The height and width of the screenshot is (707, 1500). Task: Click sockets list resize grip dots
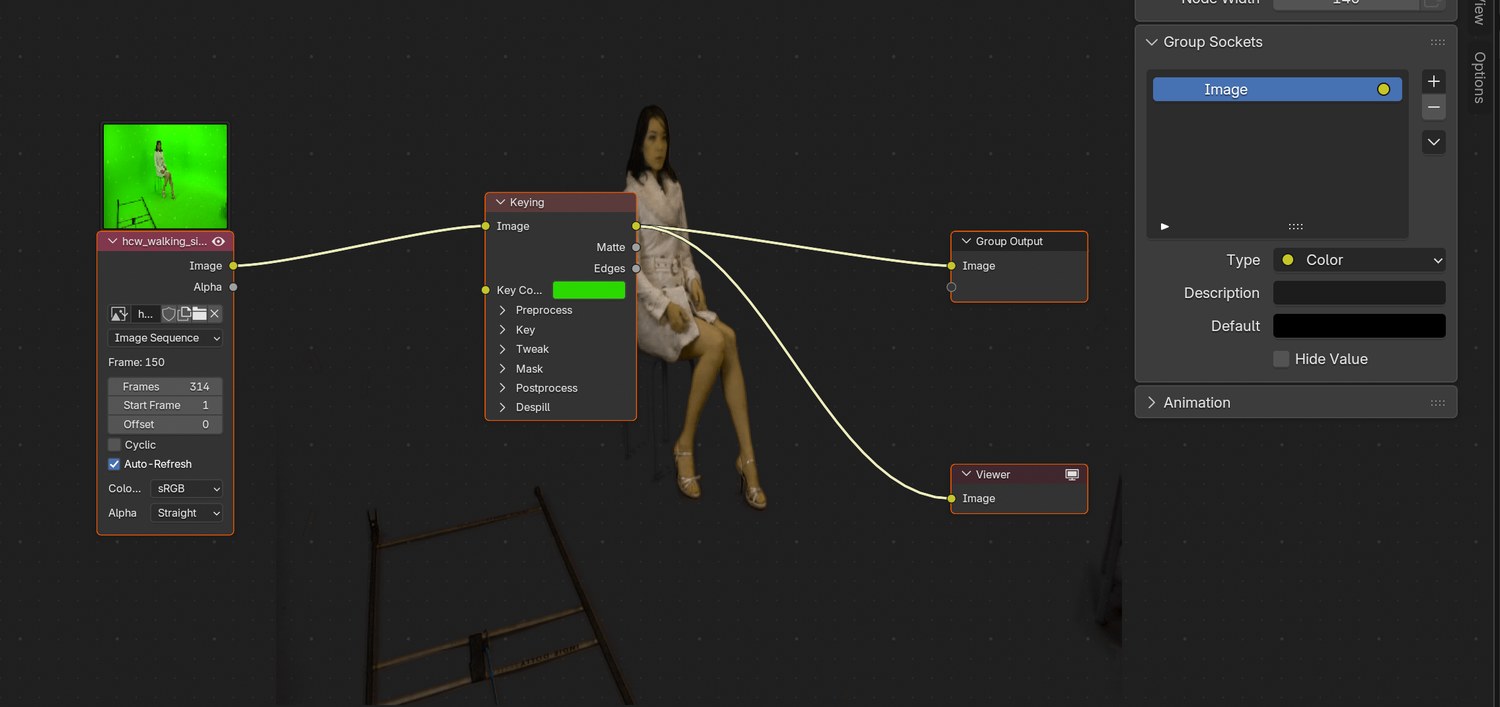click(1295, 227)
